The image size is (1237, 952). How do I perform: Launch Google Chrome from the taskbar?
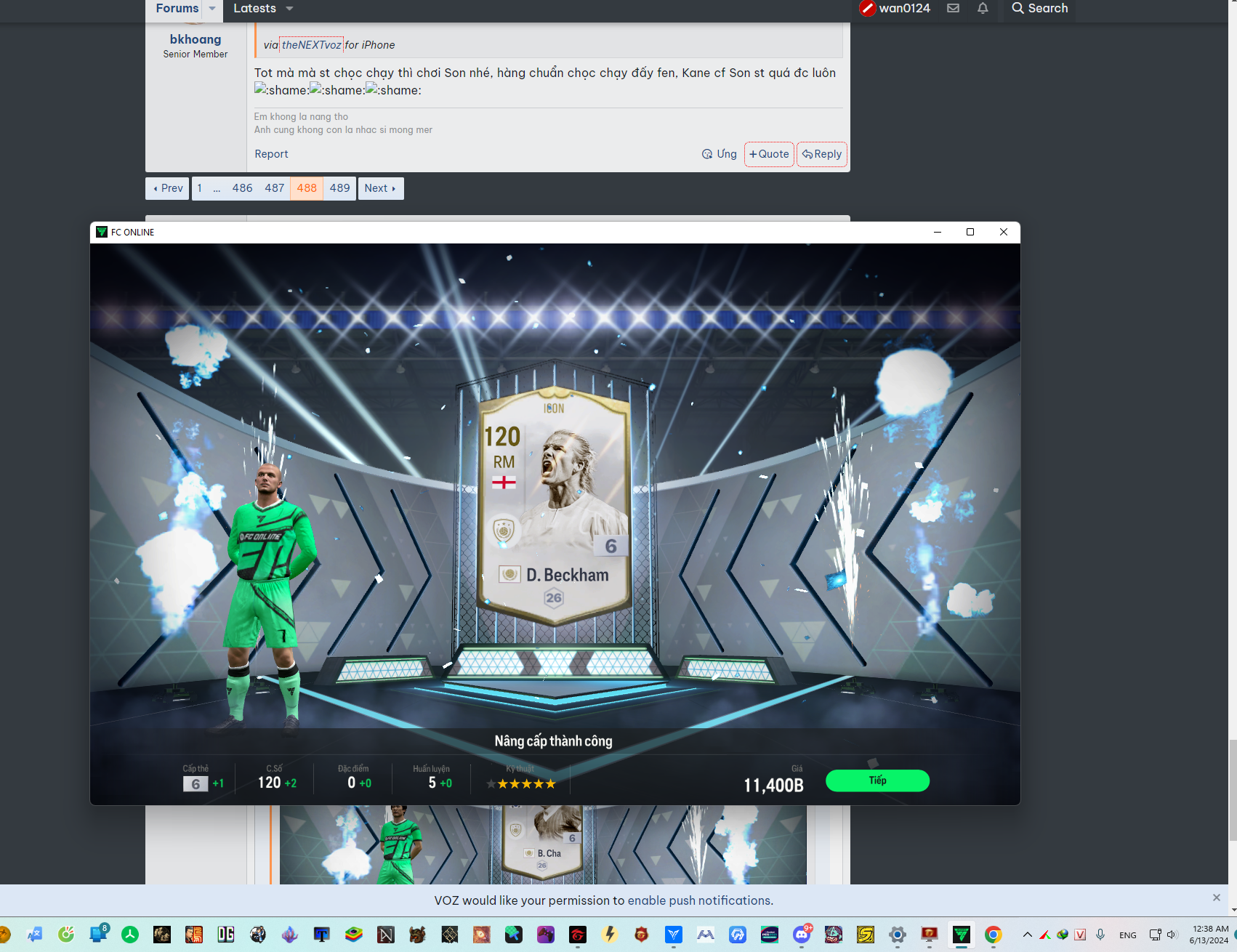coord(994,935)
